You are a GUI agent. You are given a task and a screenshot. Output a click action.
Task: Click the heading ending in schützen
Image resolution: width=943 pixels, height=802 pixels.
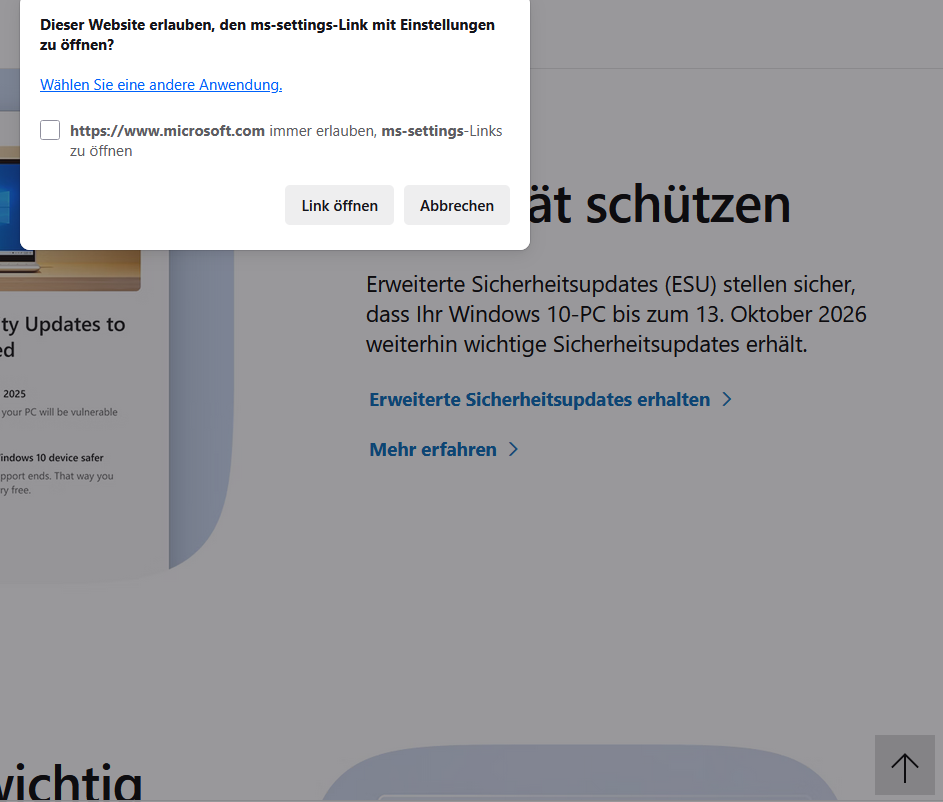[660, 204]
